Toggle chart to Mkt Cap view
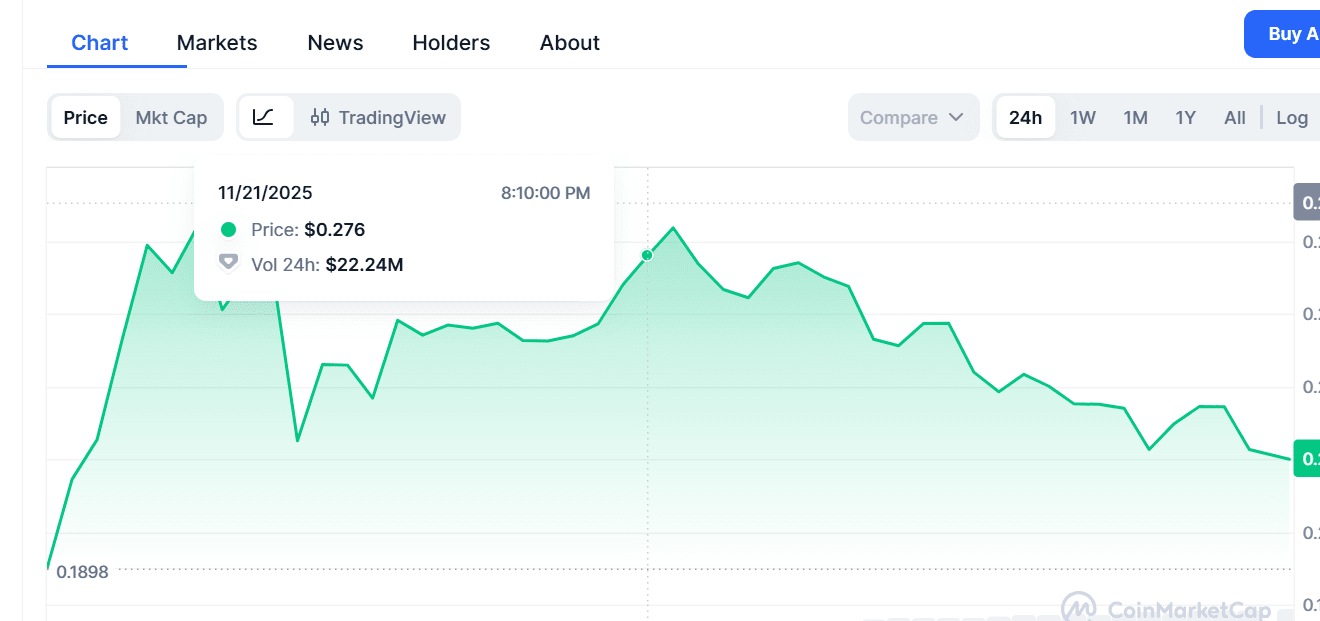1320x621 pixels. [171, 117]
